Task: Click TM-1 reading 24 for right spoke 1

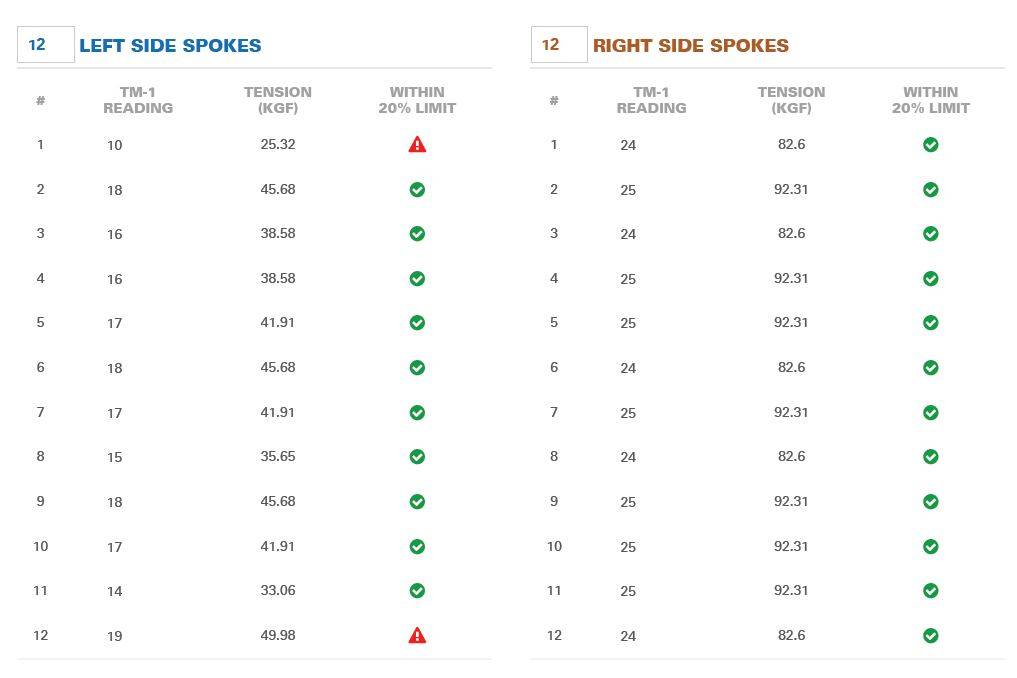Action: tap(628, 145)
